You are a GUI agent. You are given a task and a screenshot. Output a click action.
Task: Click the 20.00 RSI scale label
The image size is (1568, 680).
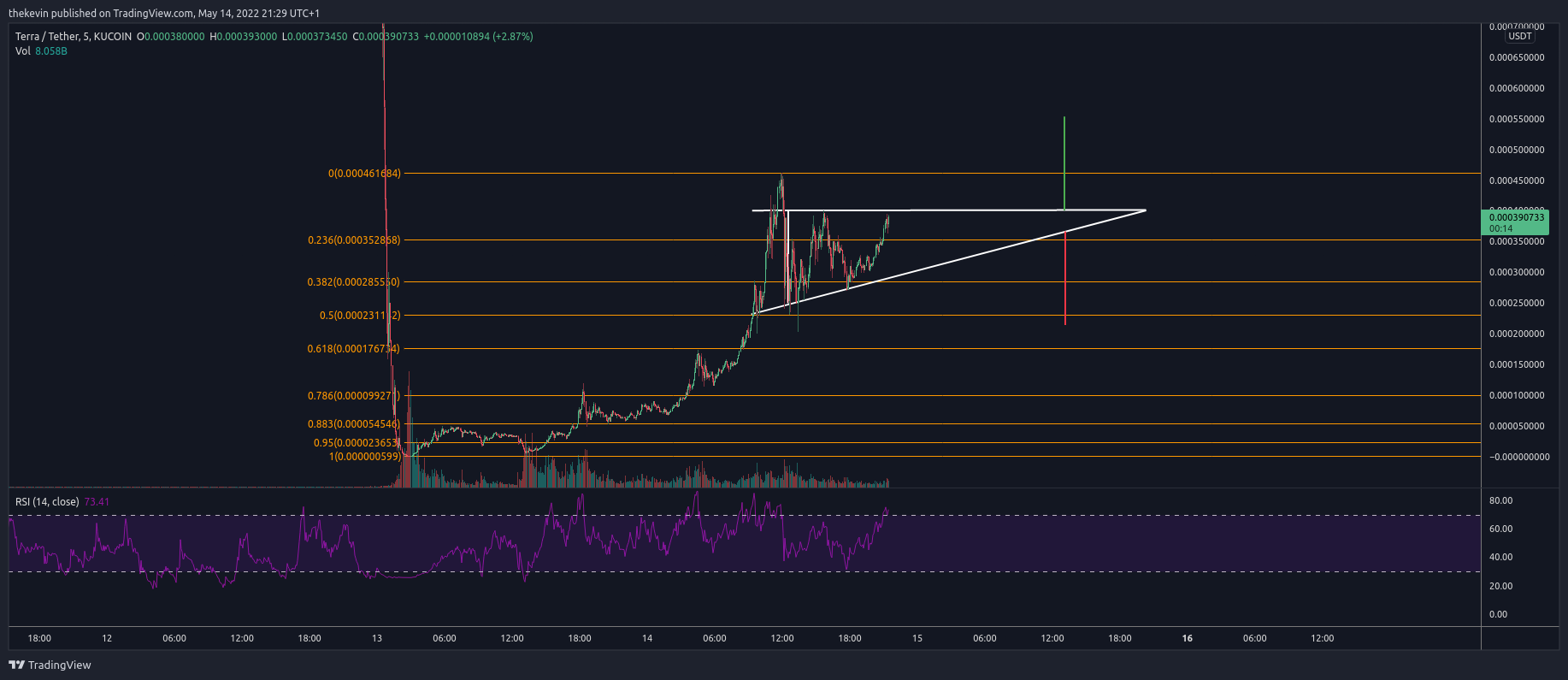pos(1500,587)
